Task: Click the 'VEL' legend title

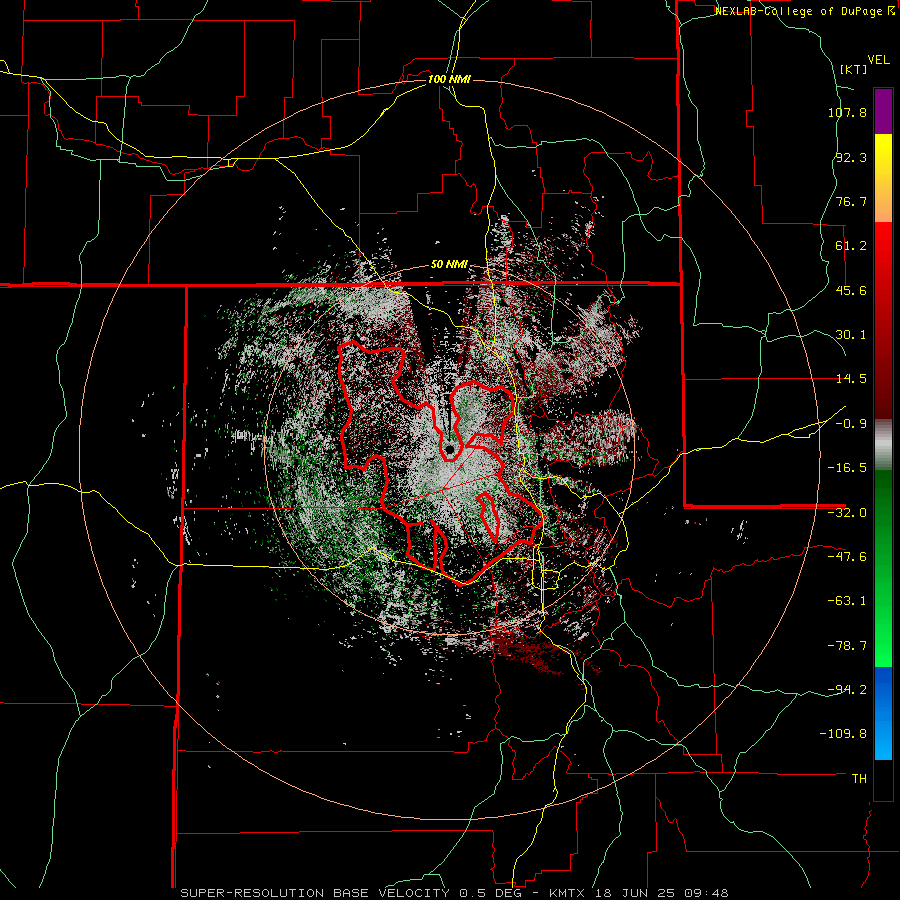Action: [x=878, y=60]
